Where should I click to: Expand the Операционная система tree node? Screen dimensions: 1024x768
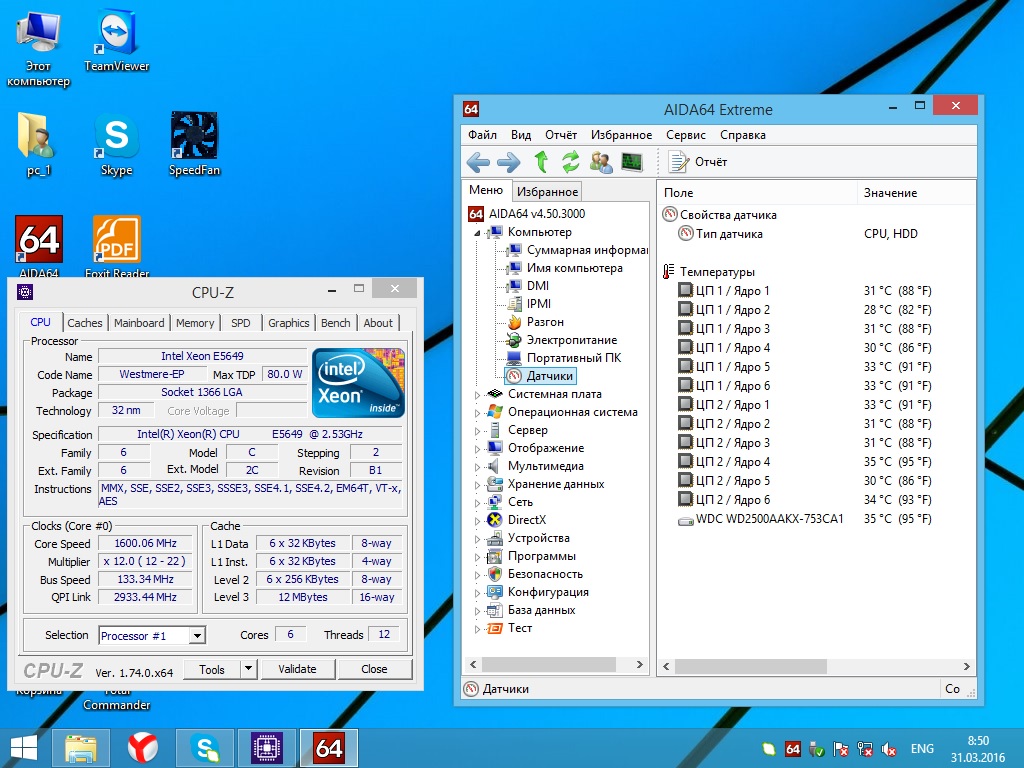pyautogui.click(x=477, y=413)
